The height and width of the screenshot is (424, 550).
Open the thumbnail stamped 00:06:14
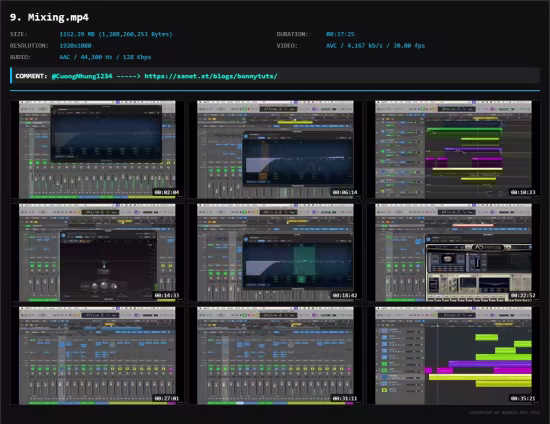coord(275,150)
